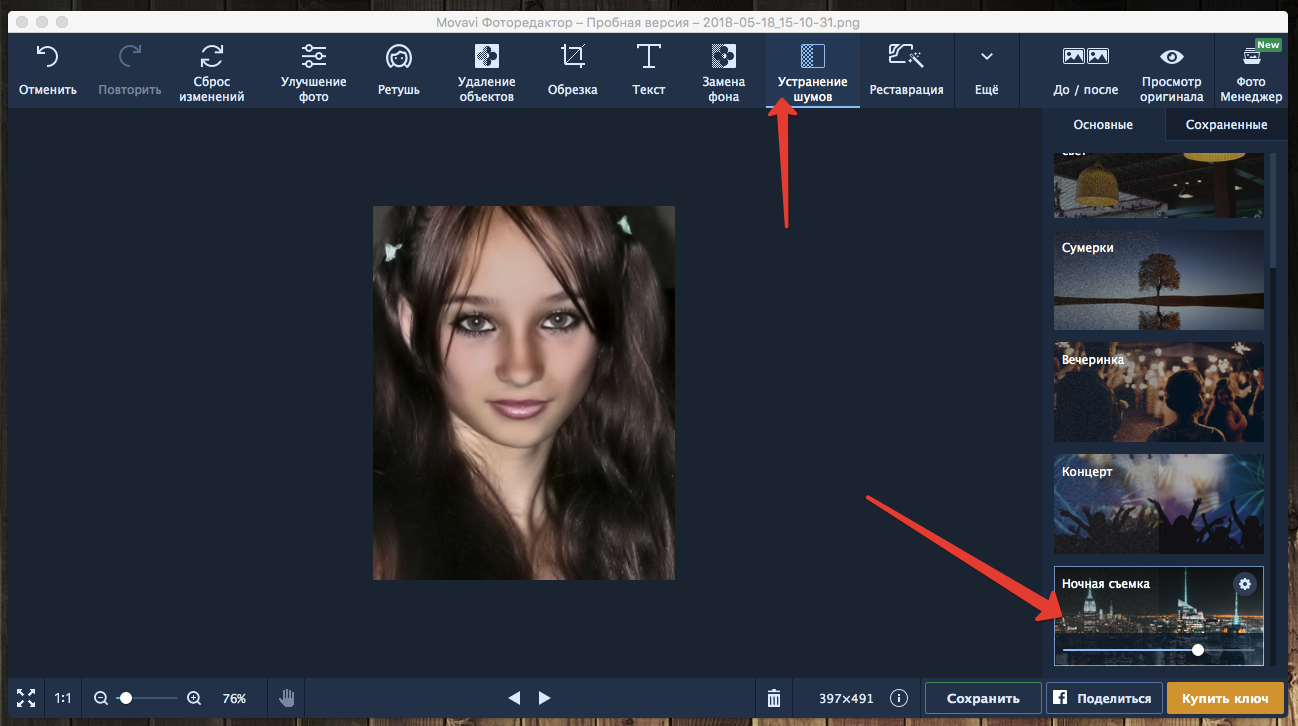Select the Вечеринка preset thumbnail
Viewport: 1298px width, 726px height.
point(1158,392)
